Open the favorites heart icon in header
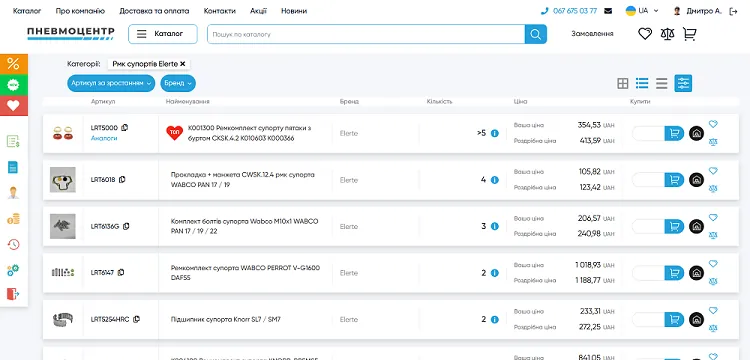The height and width of the screenshot is (360, 750). [645, 34]
